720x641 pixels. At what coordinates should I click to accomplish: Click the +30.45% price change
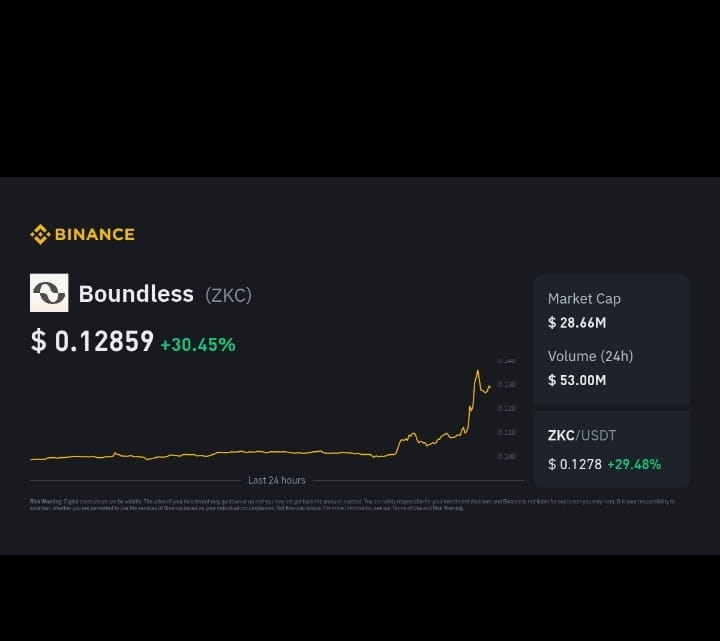tap(198, 344)
